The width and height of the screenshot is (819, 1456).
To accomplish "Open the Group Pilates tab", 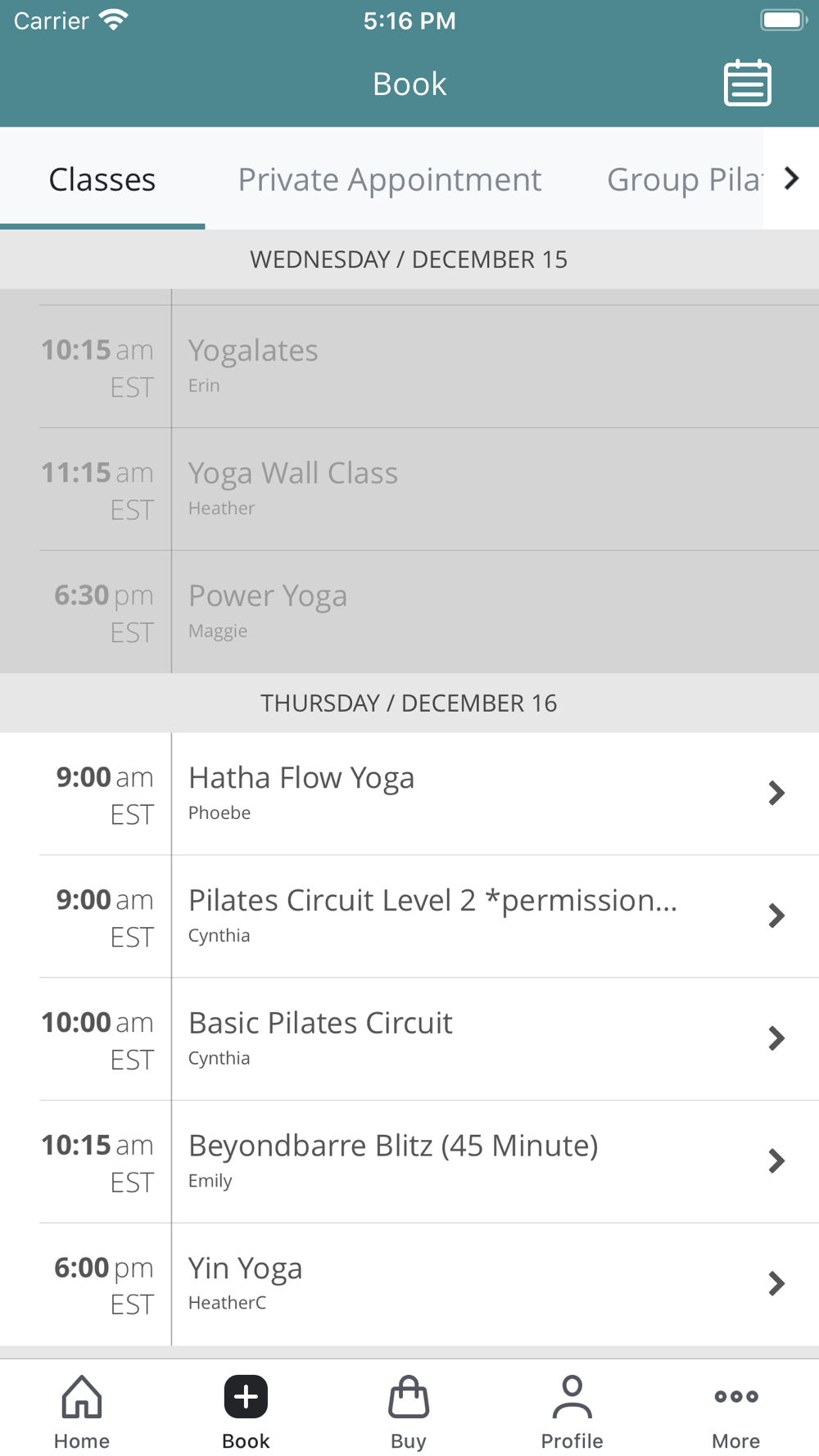I will point(683,179).
